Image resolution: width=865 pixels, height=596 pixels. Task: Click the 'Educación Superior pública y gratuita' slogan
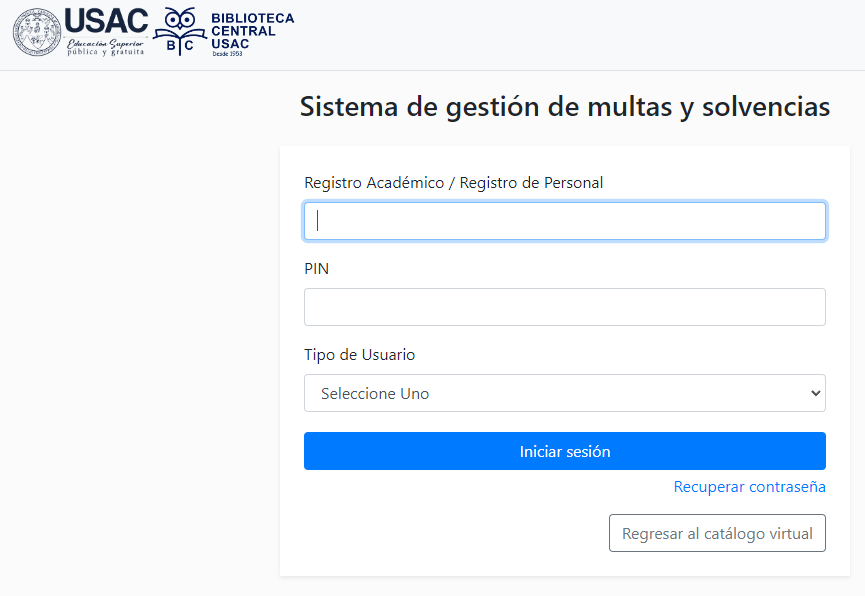click(105, 47)
